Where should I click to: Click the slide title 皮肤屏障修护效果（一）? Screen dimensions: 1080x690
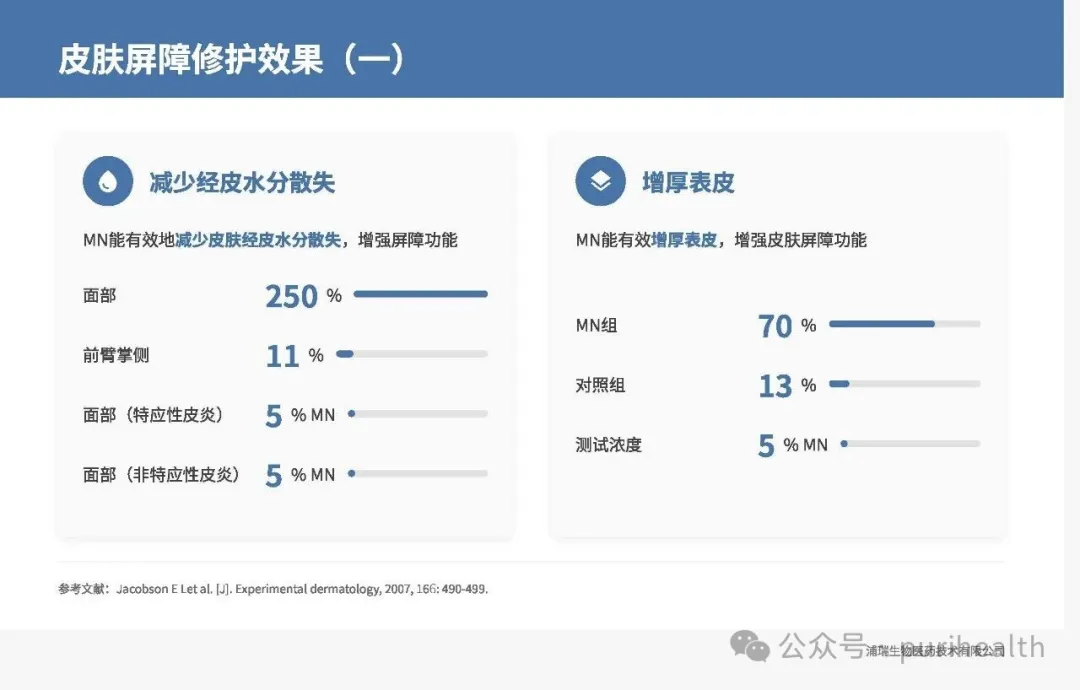pos(232,59)
